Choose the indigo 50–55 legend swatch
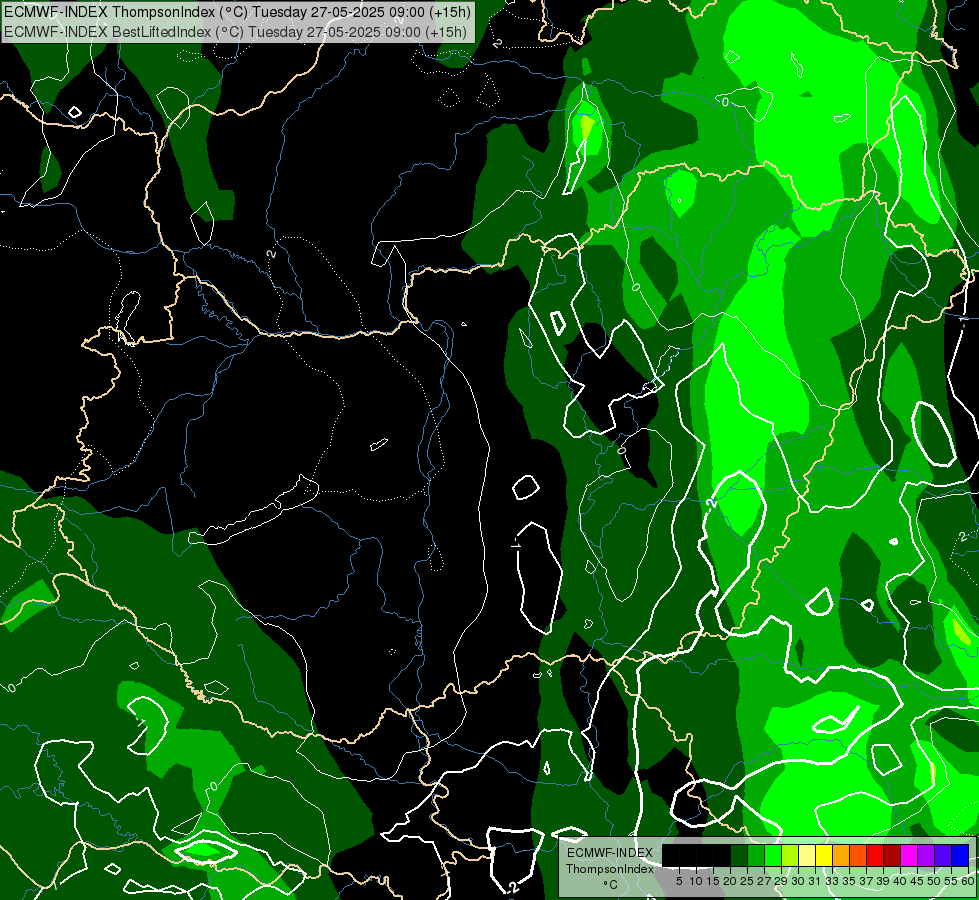Image resolution: width=979 pixels, height=900 pixels. pos(943,855)
